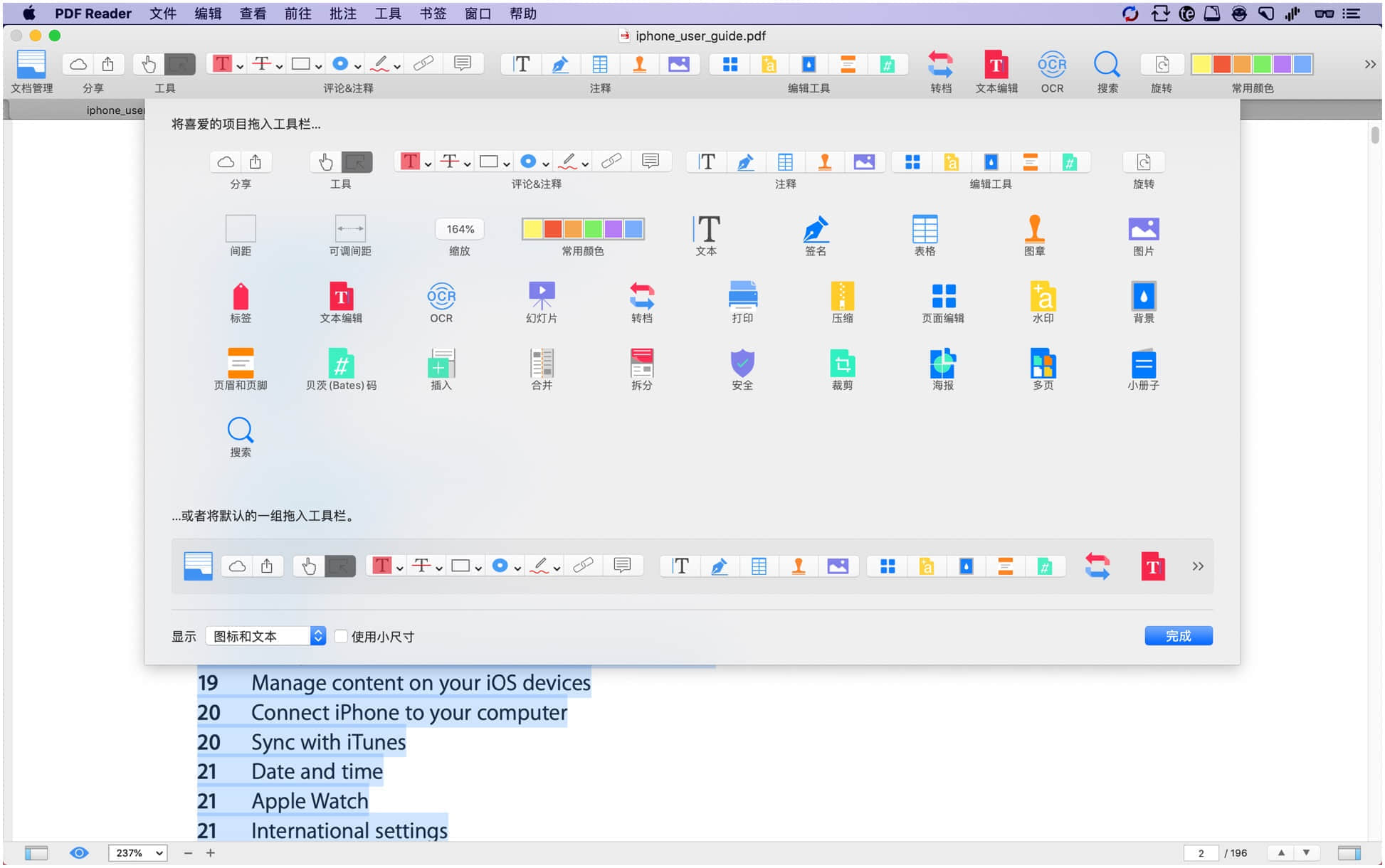Select the purple swatch in main toolbar 常用颜色
The width and height of the screenshot is (1385, 868).
pyautogui.click(x=1282, y=64)
